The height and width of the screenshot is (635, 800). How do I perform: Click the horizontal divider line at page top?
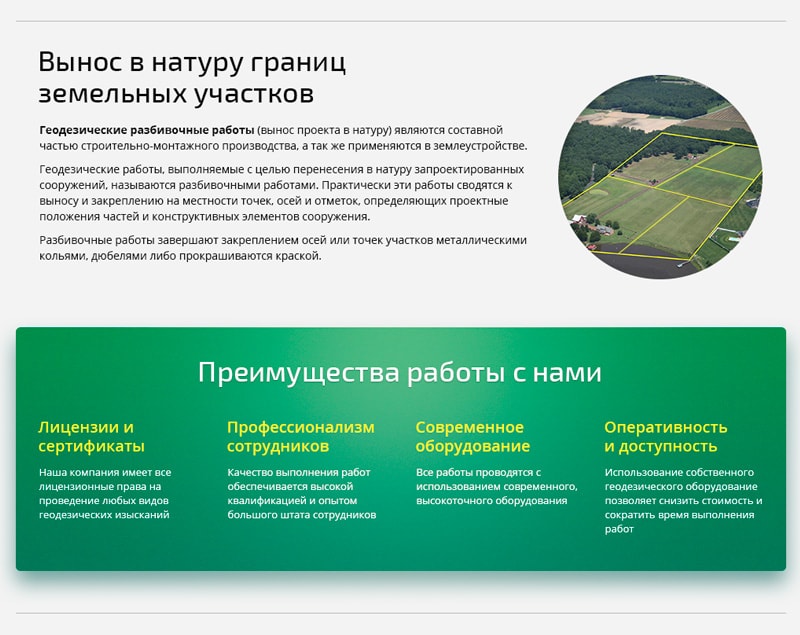(x=400, y=21)
